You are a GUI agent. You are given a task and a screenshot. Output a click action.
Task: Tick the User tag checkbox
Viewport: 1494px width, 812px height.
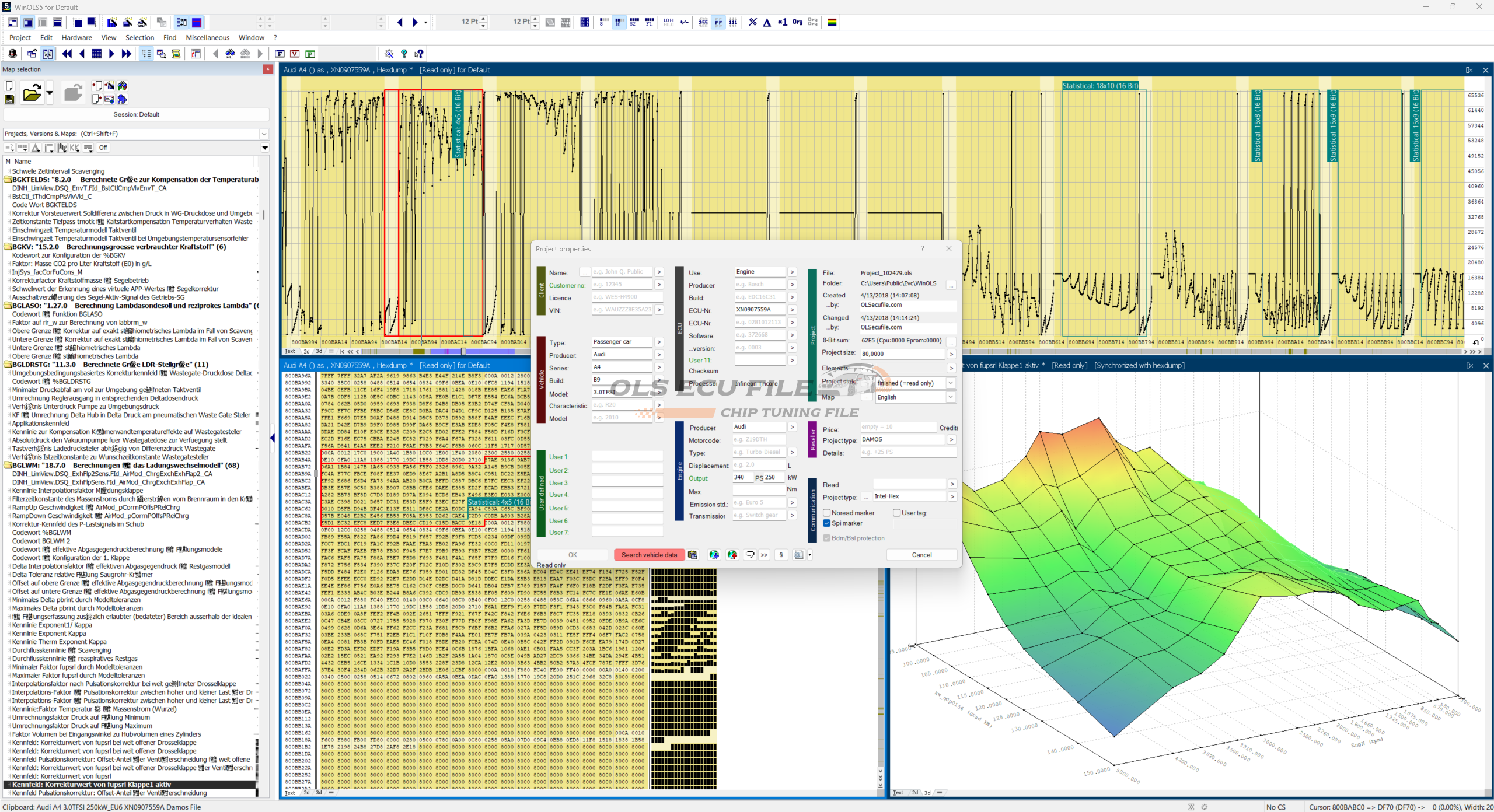(x=896, y=513)
